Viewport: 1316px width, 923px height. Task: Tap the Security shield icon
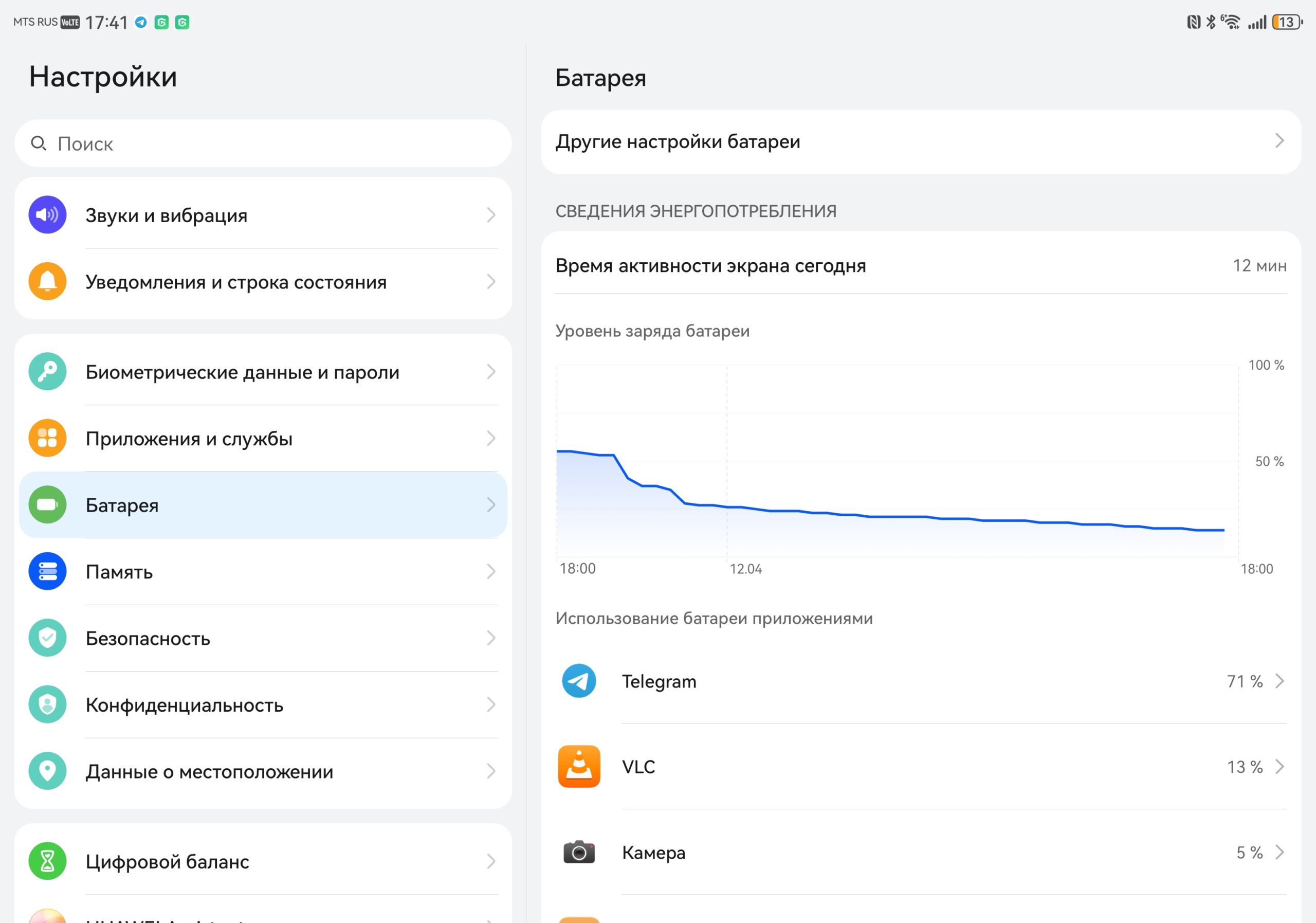[48, 638]
